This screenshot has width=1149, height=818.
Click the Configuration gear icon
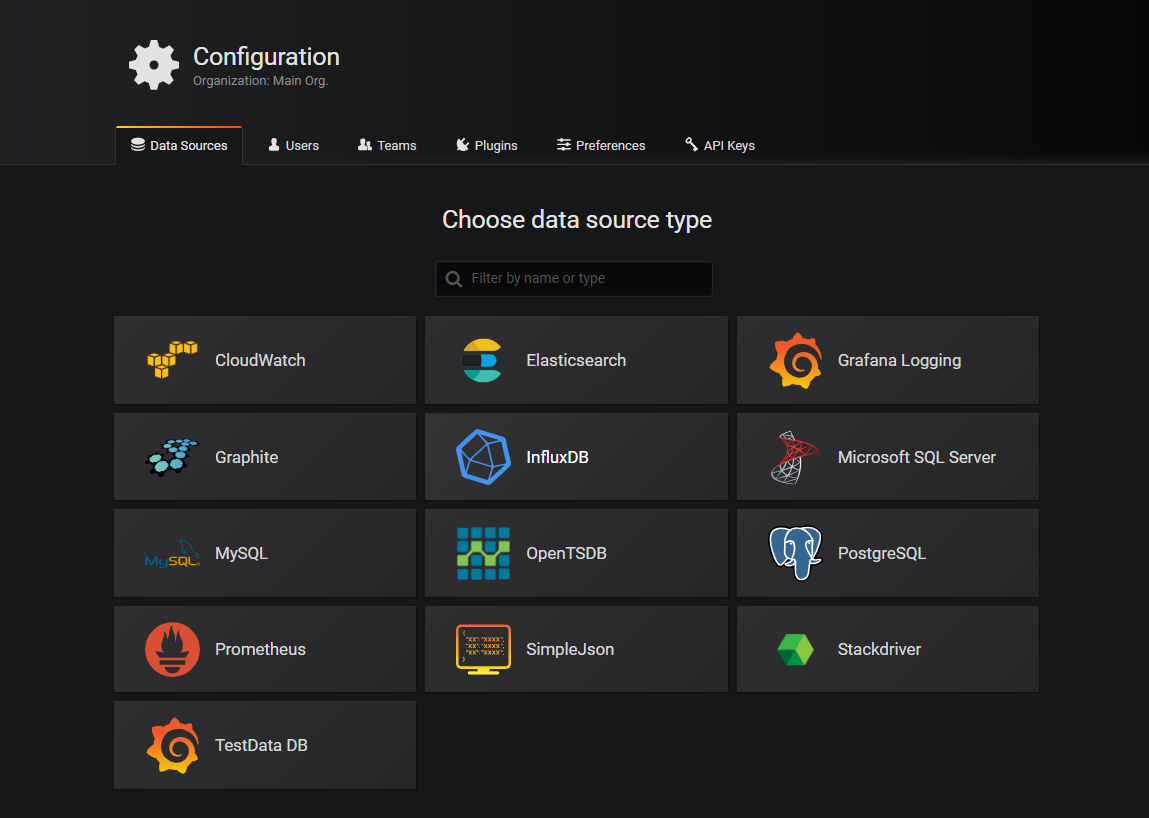pos(154,65)
